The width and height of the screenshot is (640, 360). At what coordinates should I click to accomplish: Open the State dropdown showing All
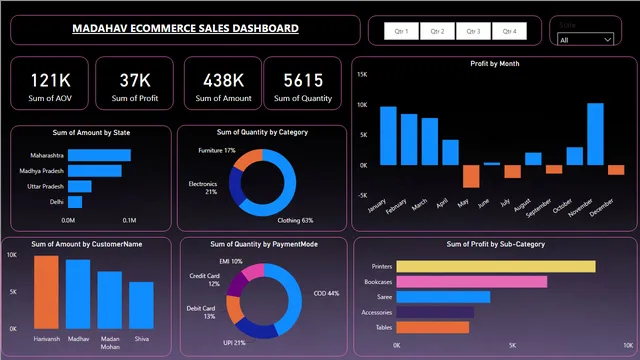coord(585,40)
